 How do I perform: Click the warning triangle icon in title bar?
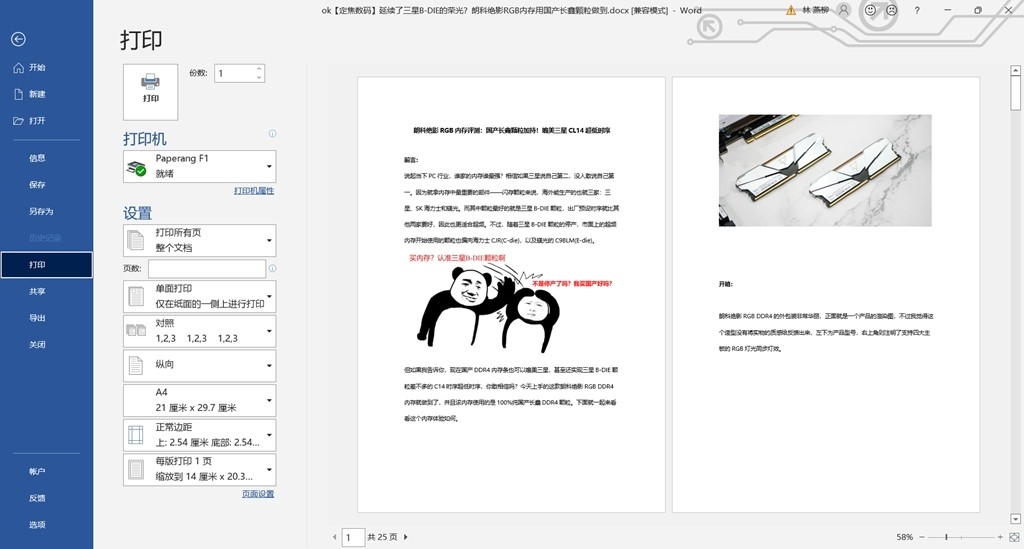pos(791,10)
